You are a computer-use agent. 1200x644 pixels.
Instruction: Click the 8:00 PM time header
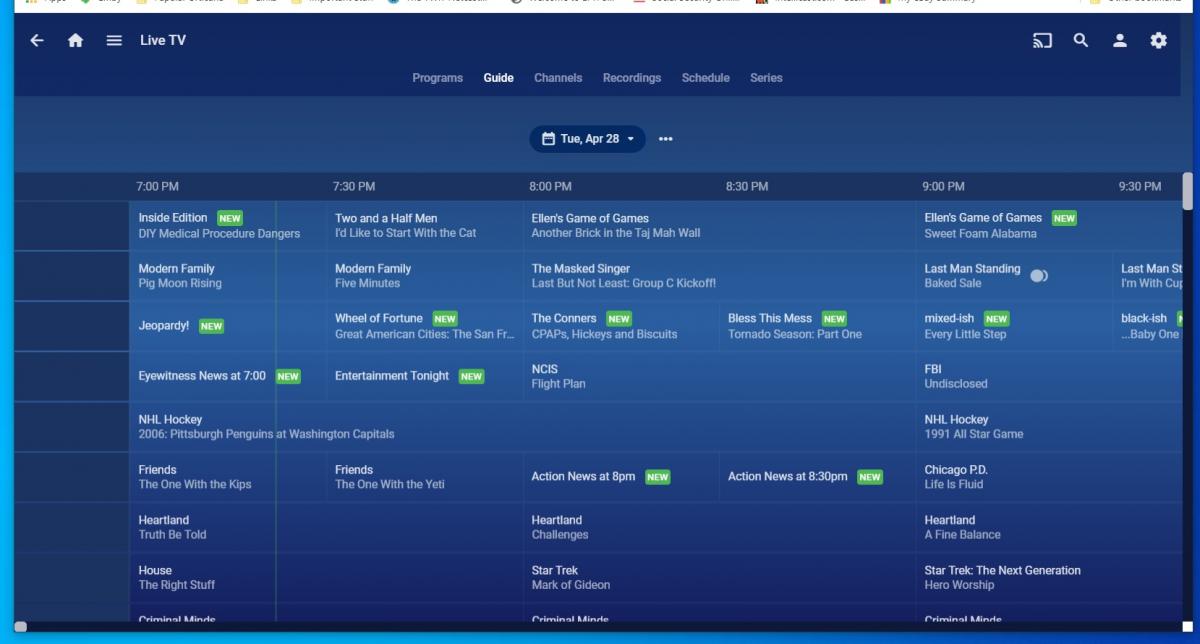tap(551, 187)
